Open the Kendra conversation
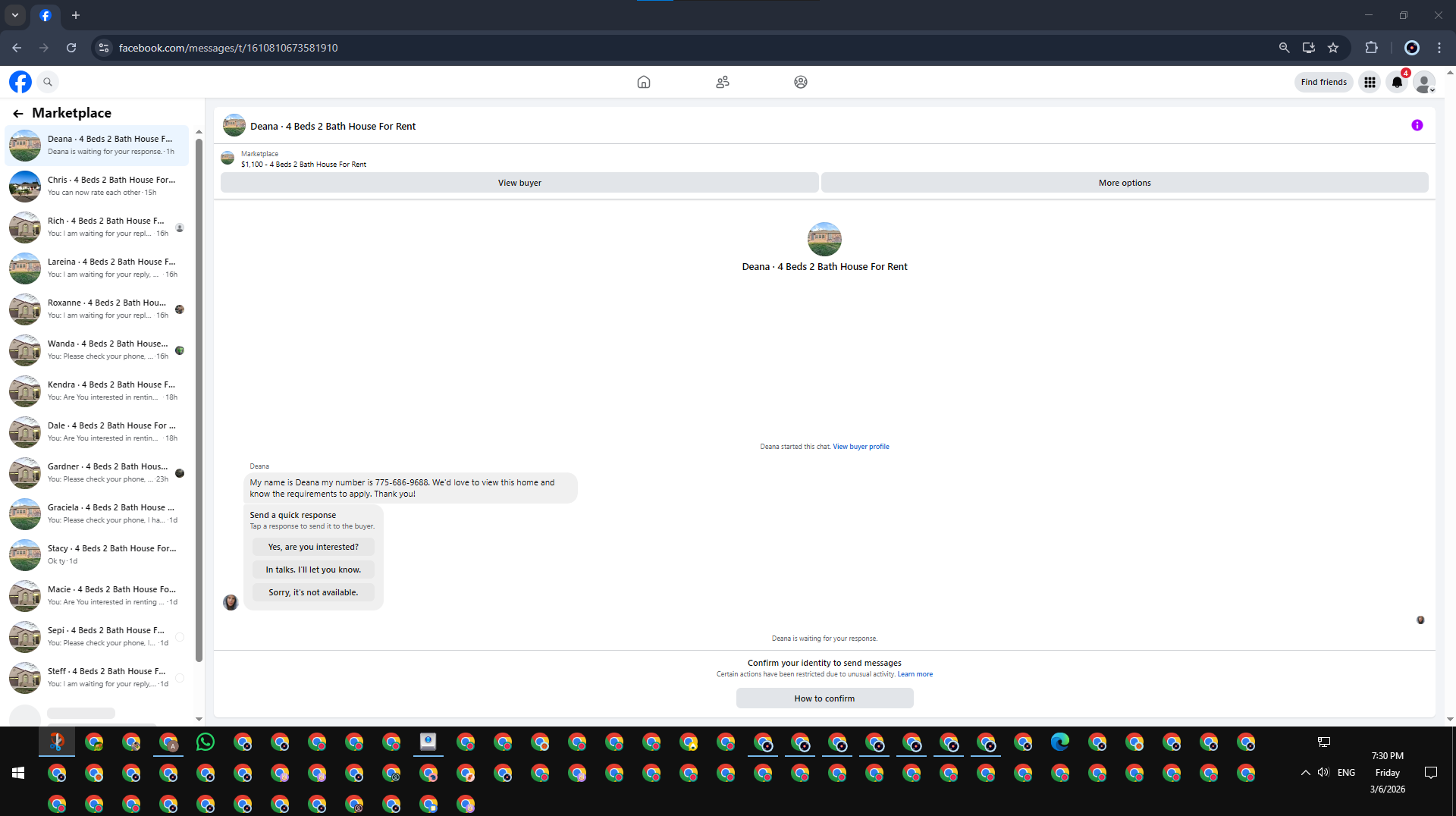 click(97, 391)
